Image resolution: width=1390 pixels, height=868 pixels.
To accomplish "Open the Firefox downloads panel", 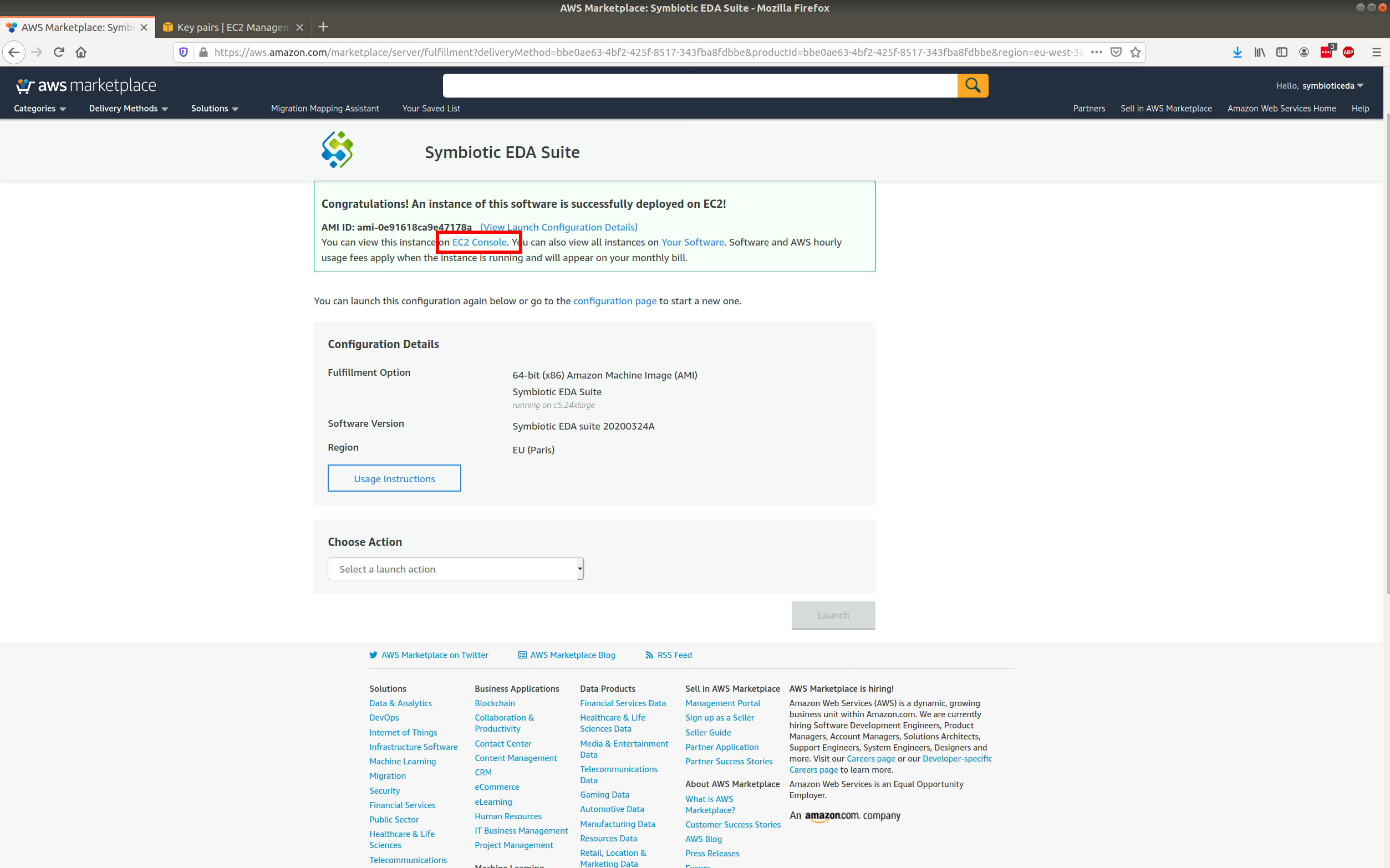I will tap(1238, 52).
